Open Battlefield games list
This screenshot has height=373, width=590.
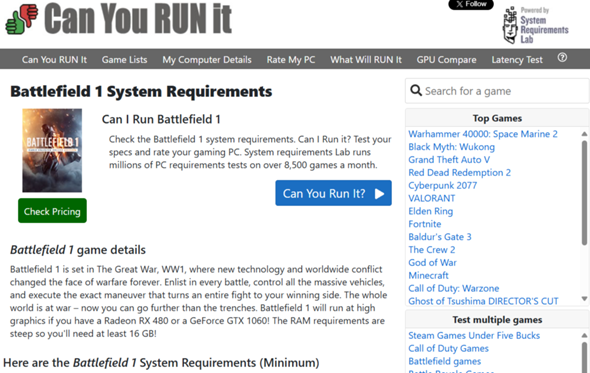pyautogui.click(x=444, y=361)
